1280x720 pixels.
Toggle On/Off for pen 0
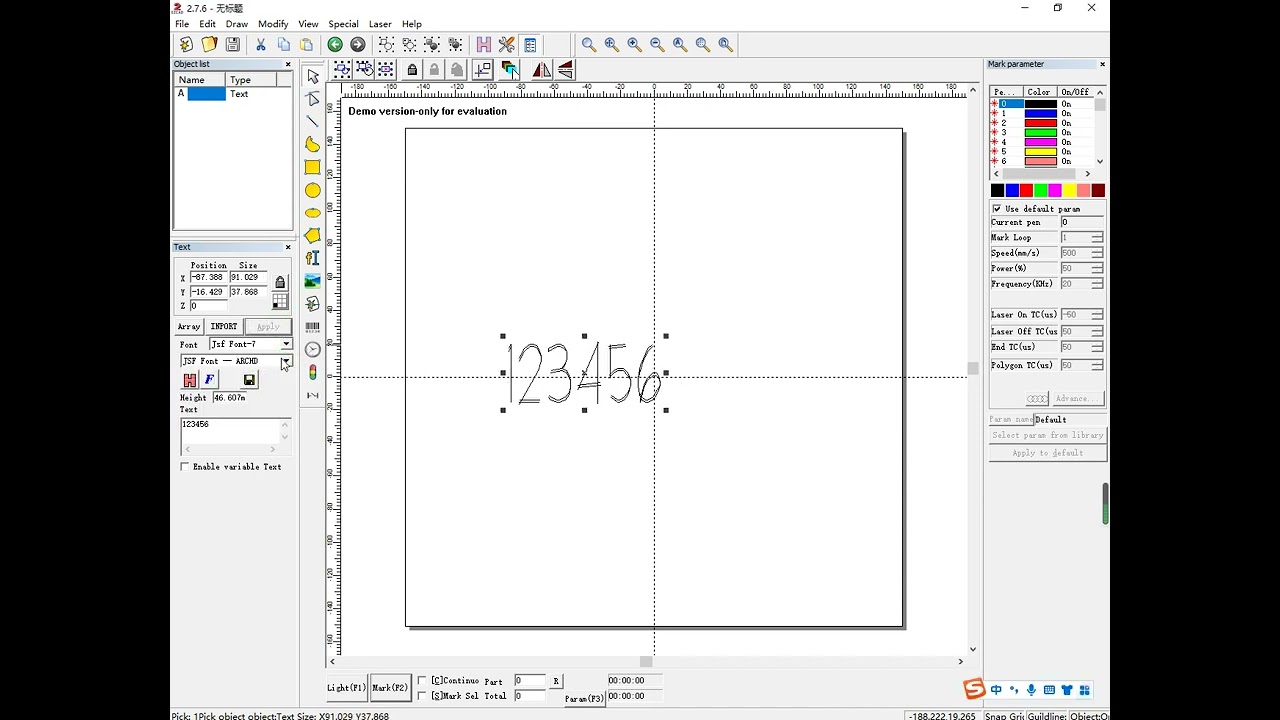click(1066, 104)
